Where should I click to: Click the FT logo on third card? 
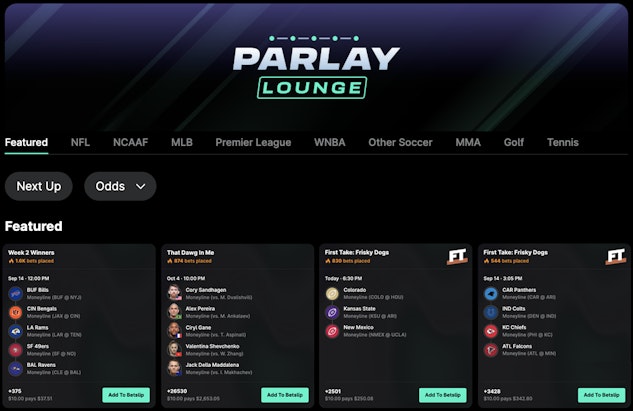(457, 256)
